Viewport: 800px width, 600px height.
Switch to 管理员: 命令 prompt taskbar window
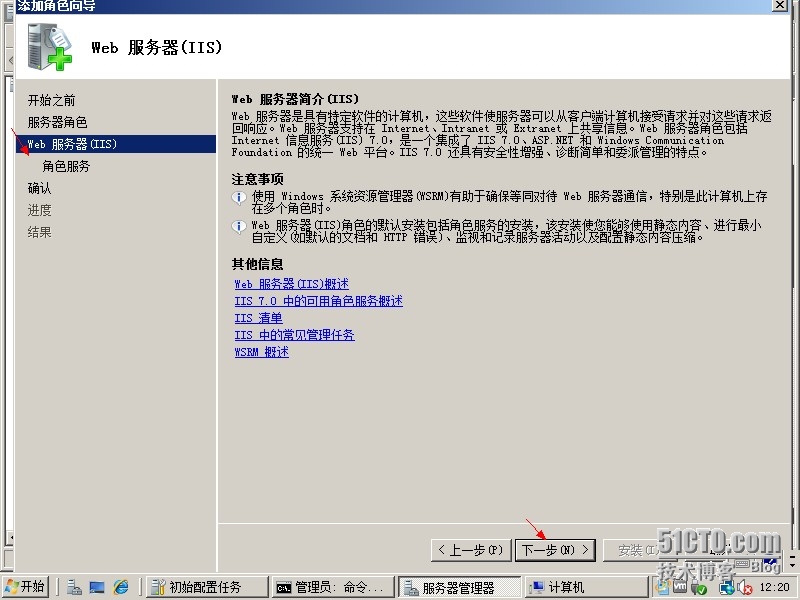(333, 587)
